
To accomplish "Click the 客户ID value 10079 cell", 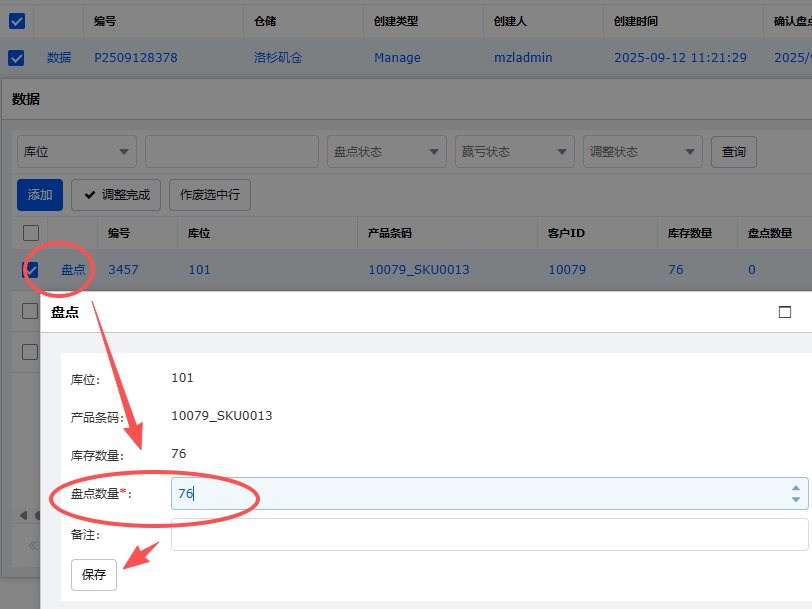I will (567, 269).
